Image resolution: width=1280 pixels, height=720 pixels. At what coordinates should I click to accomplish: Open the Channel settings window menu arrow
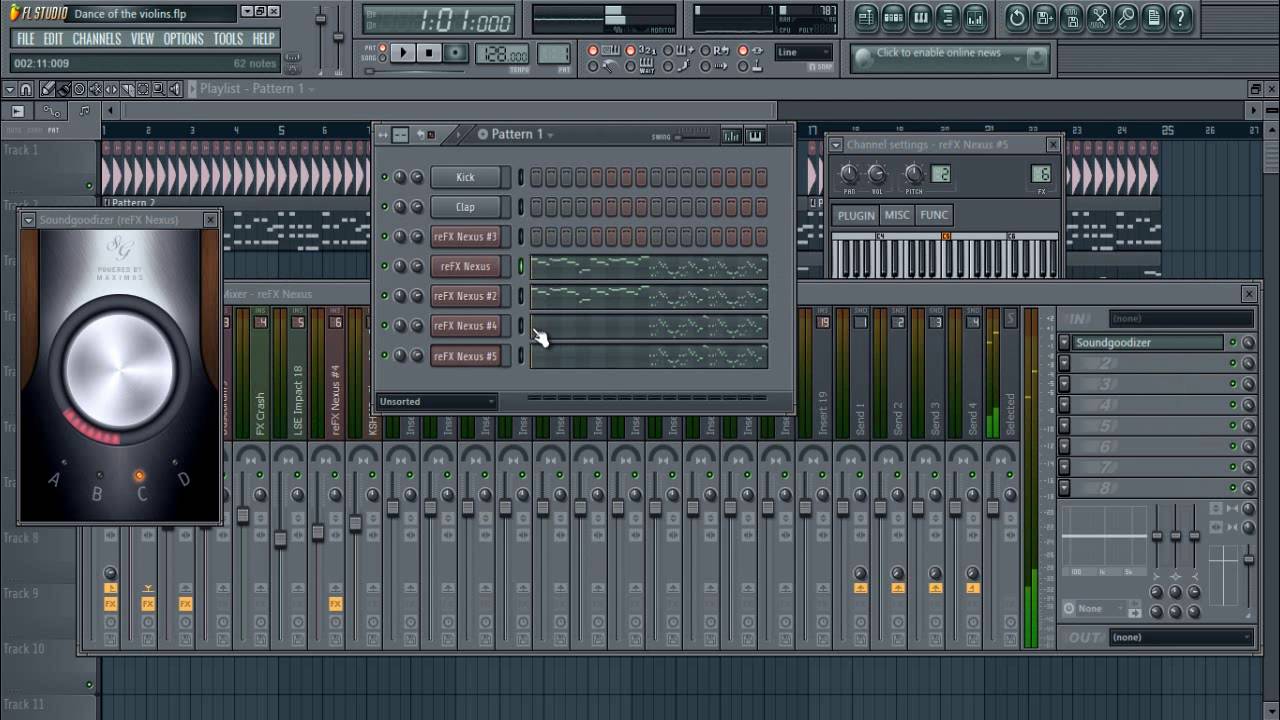pyautogui.click(x=836, y=145)
